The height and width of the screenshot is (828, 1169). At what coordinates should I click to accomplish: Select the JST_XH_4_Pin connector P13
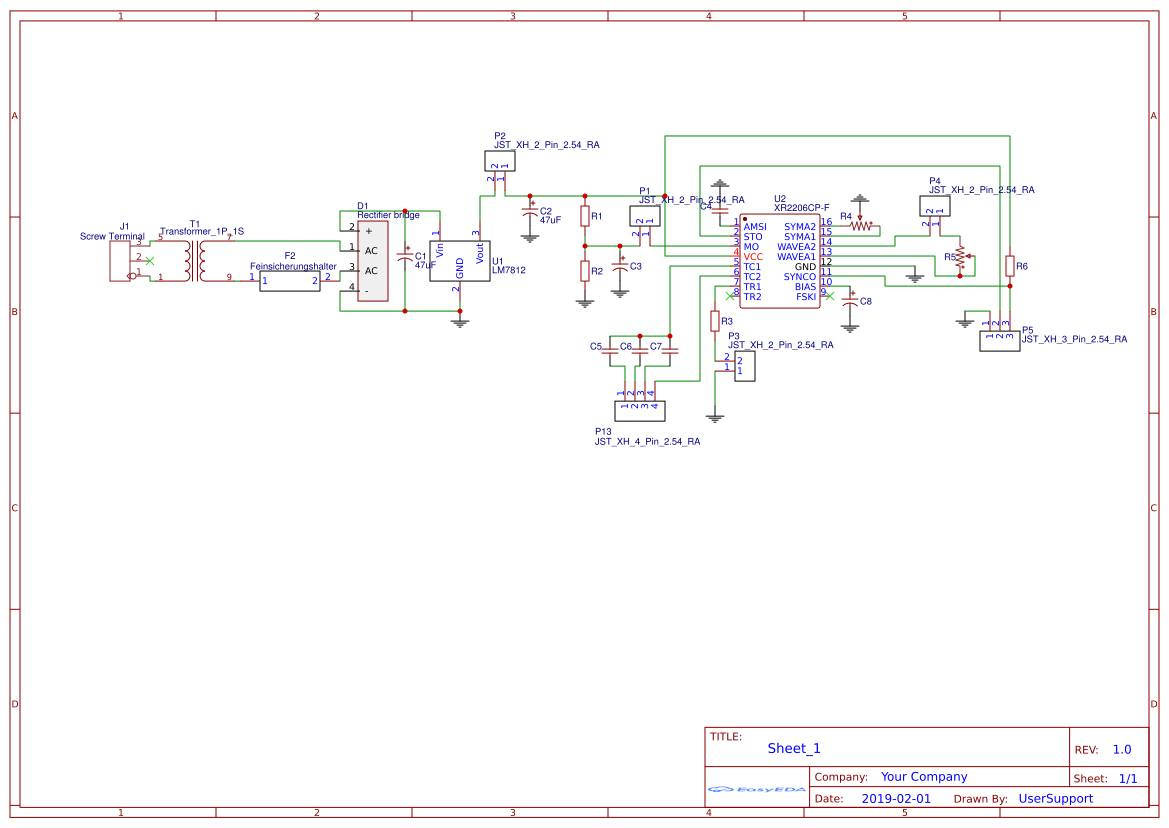[x=639, y=409]
